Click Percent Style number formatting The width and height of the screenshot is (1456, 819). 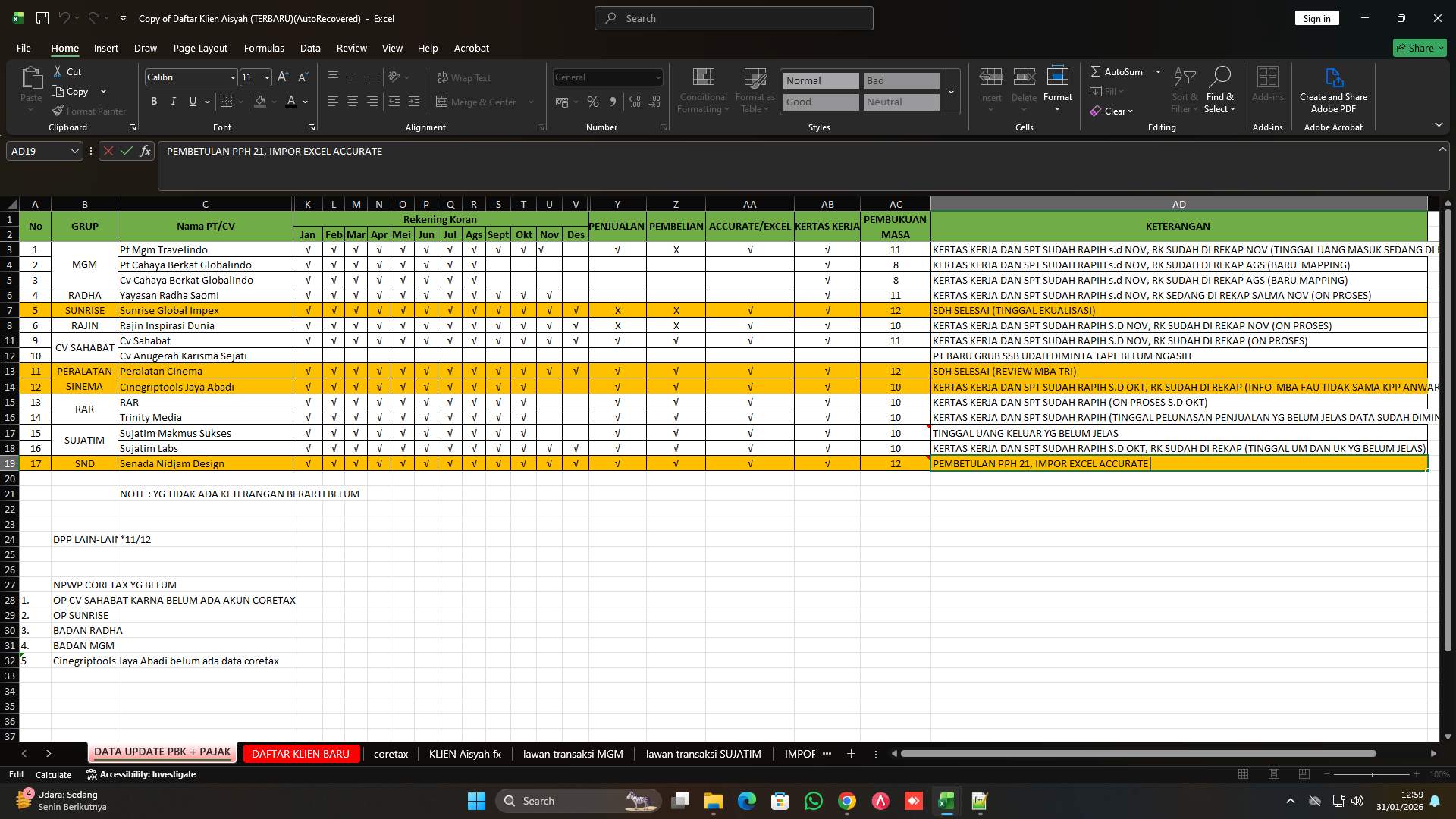tap(593, 102)
